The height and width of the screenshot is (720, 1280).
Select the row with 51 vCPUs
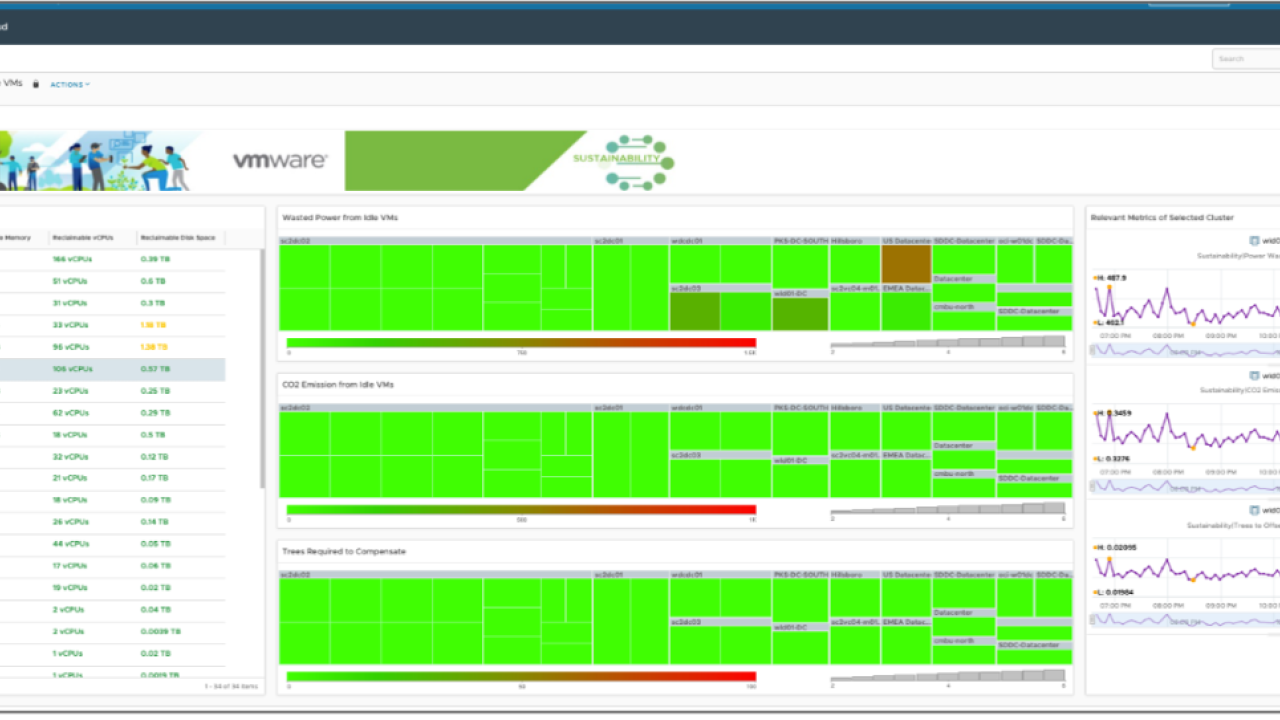[112, 281]
